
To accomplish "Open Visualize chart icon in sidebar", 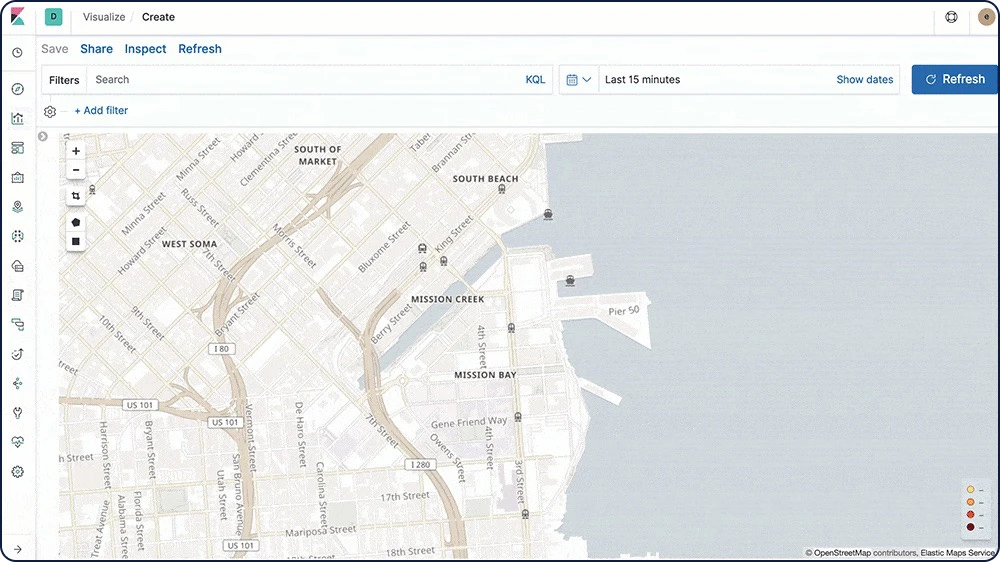I will point(18,118).
